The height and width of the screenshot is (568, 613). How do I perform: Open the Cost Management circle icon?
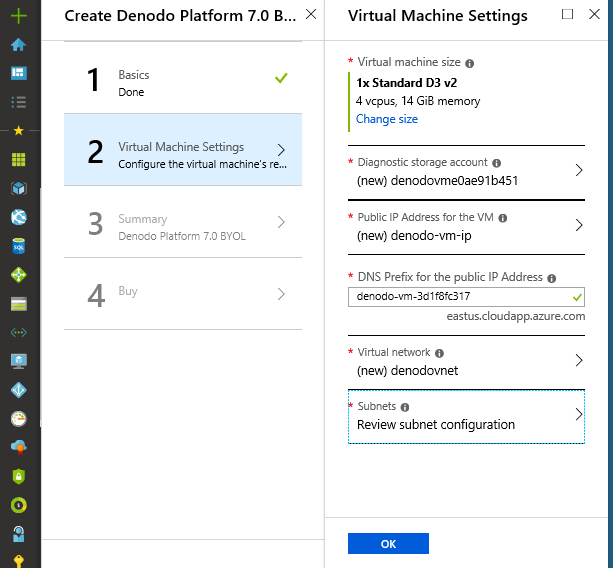click(x=18, y=505)
